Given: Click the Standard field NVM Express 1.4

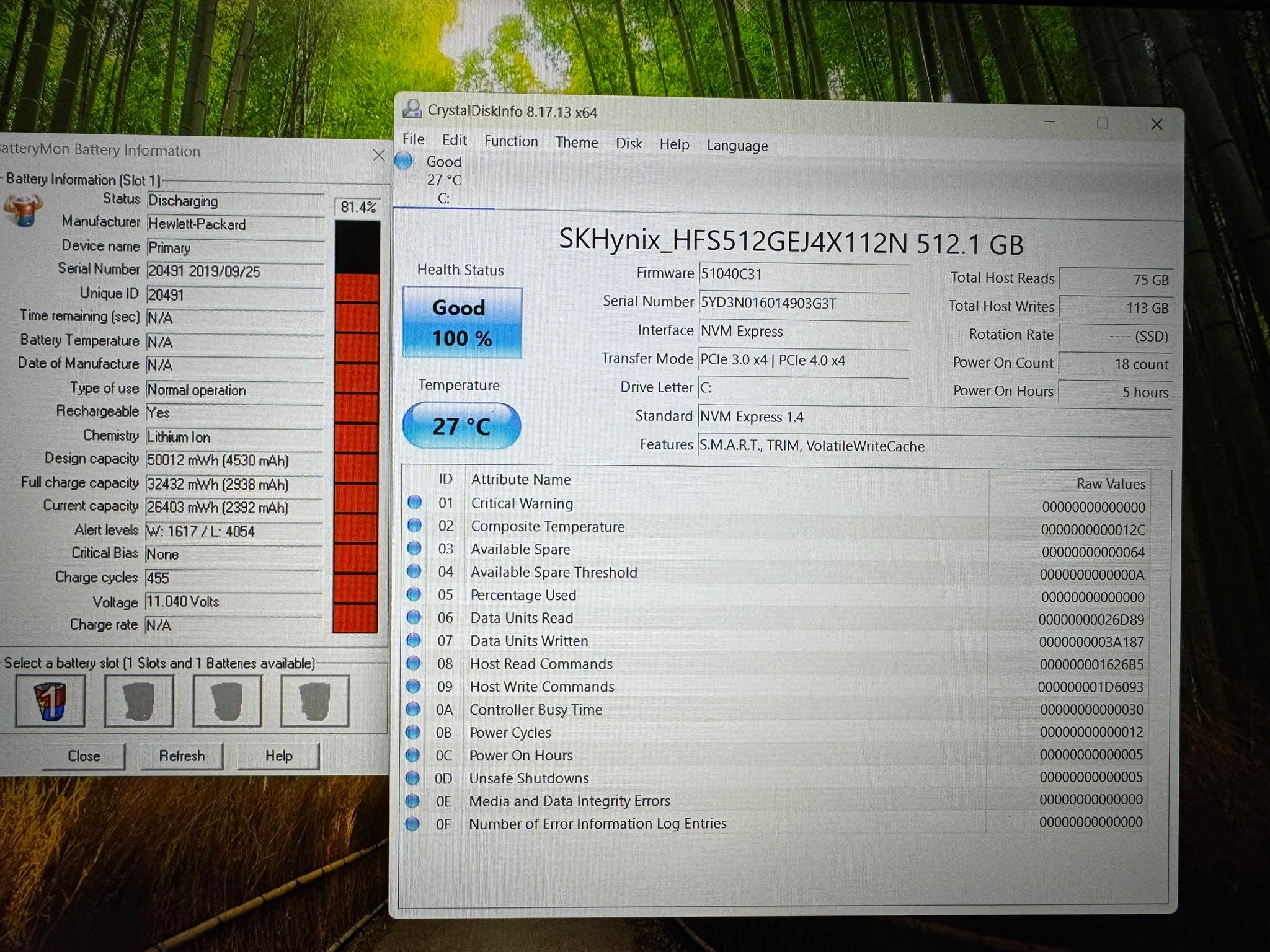Looking at the screenshot, I should [x=935, y=417].
